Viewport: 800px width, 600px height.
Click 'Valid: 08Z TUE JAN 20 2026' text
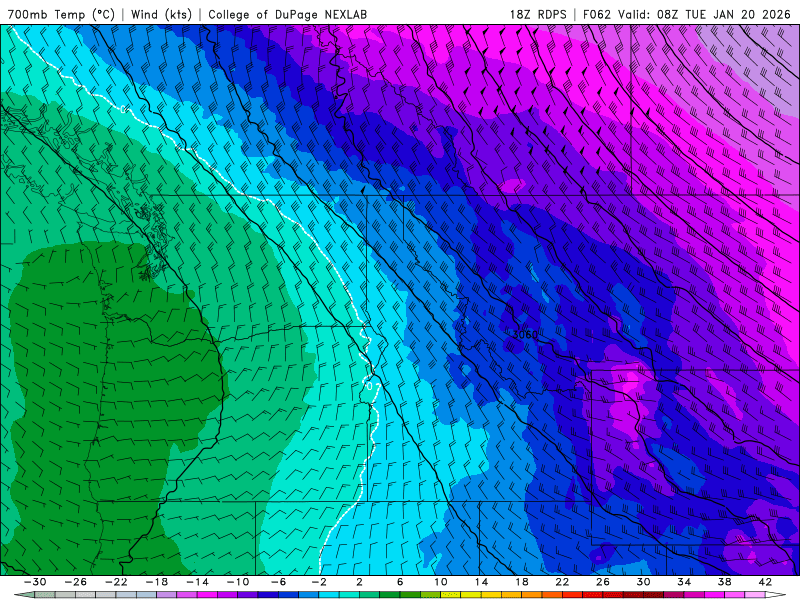pyautogui.click(x=705, y=14)
